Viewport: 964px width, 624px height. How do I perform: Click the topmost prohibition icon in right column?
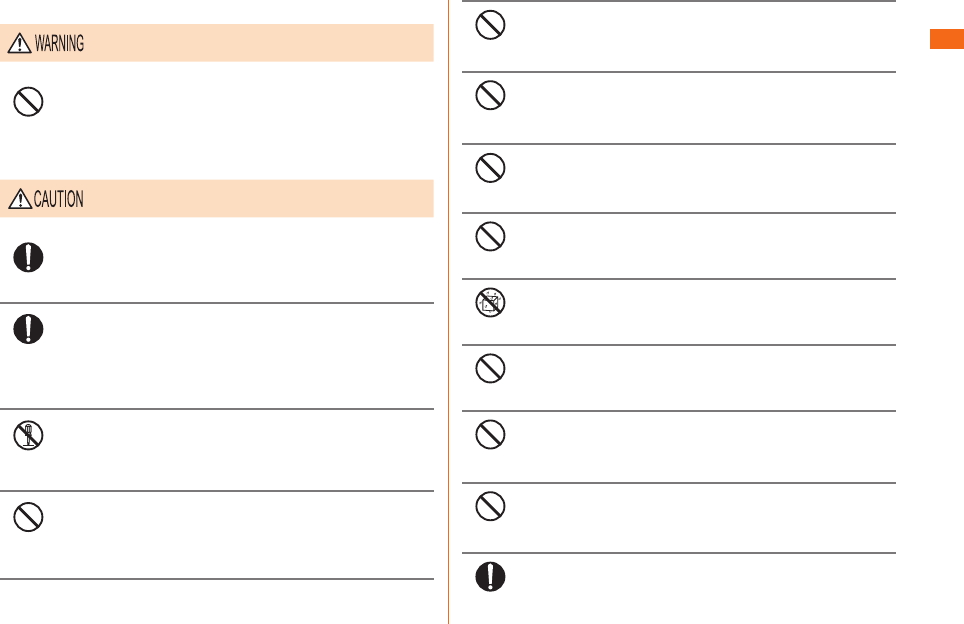[x=490, y=25]
